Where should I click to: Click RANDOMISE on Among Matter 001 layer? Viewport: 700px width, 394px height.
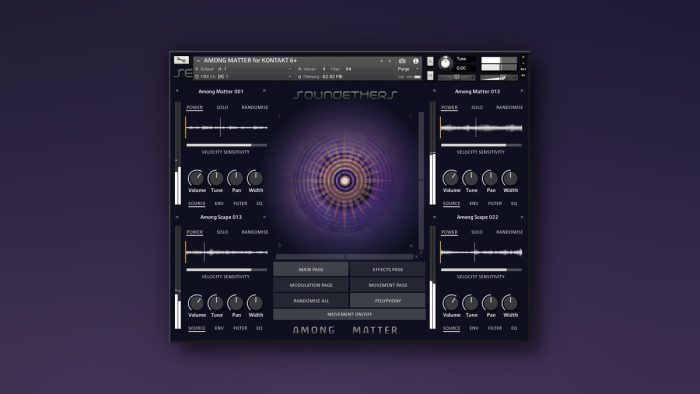(255, 108)
